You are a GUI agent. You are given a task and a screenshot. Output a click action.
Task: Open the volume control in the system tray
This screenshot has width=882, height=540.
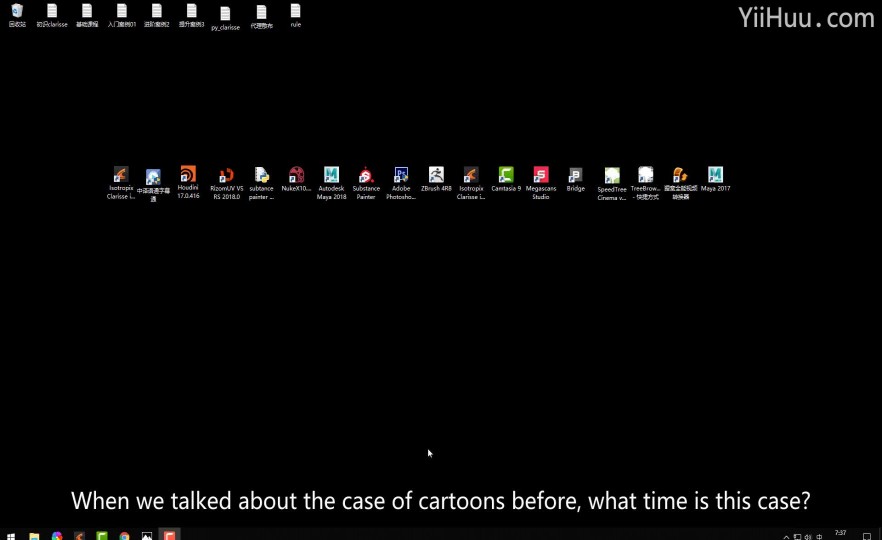click(x=808, y=537)
